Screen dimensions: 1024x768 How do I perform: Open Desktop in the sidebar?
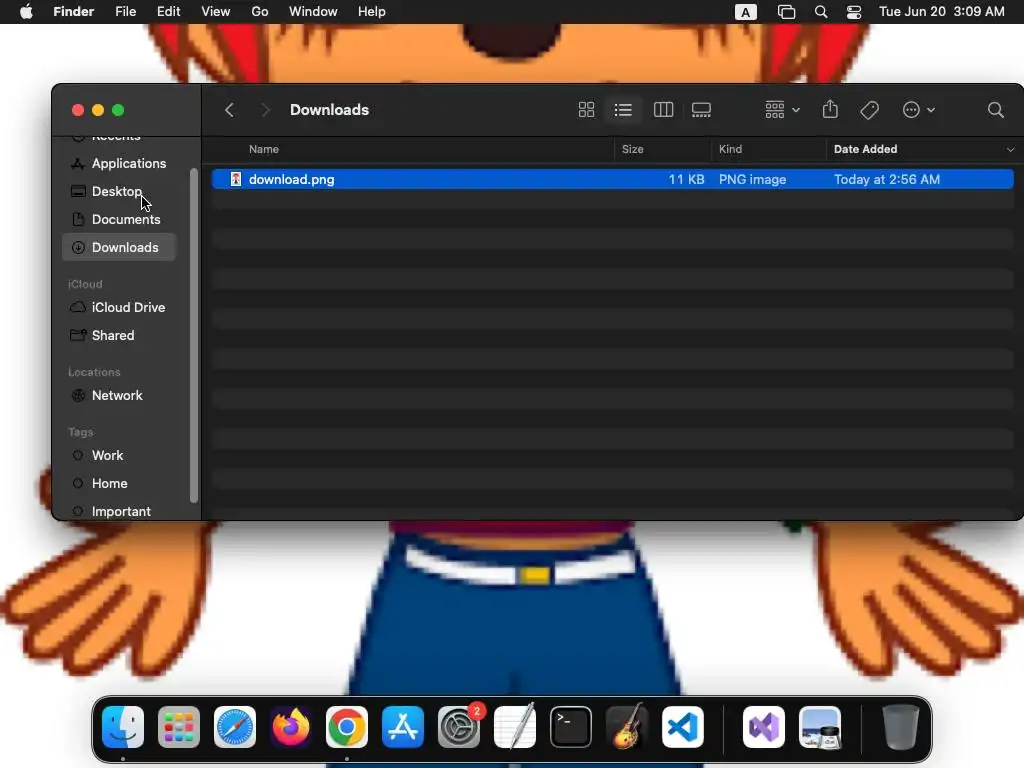pos(120,191)
